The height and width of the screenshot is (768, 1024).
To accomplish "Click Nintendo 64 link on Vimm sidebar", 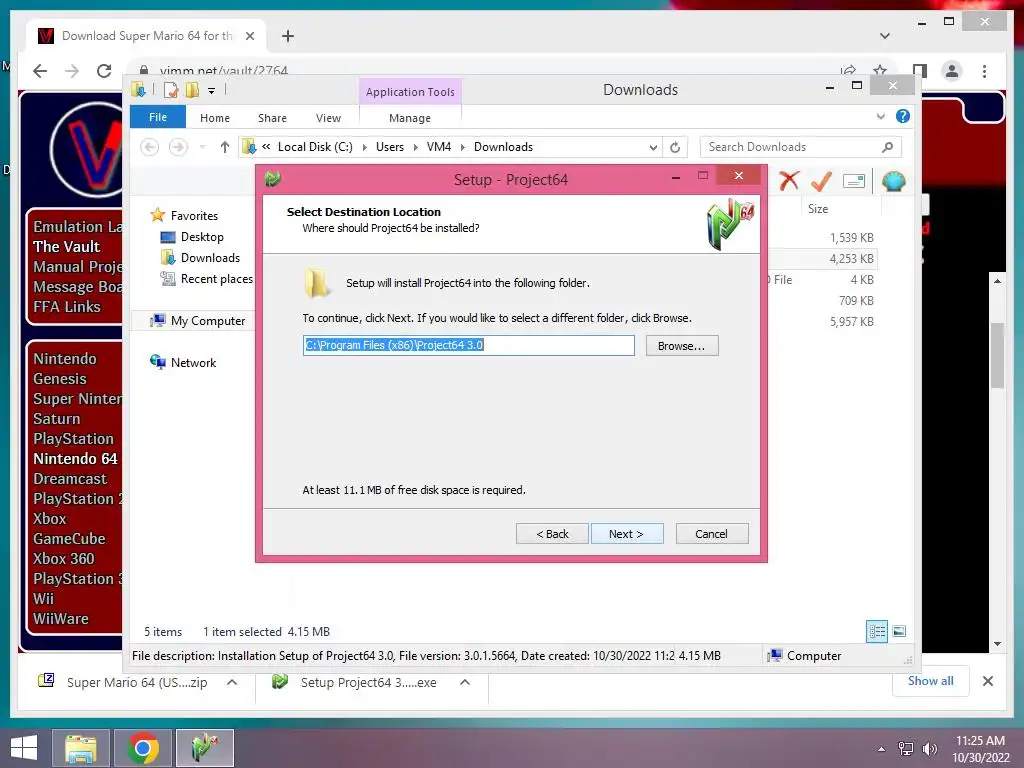I will 75,458.
